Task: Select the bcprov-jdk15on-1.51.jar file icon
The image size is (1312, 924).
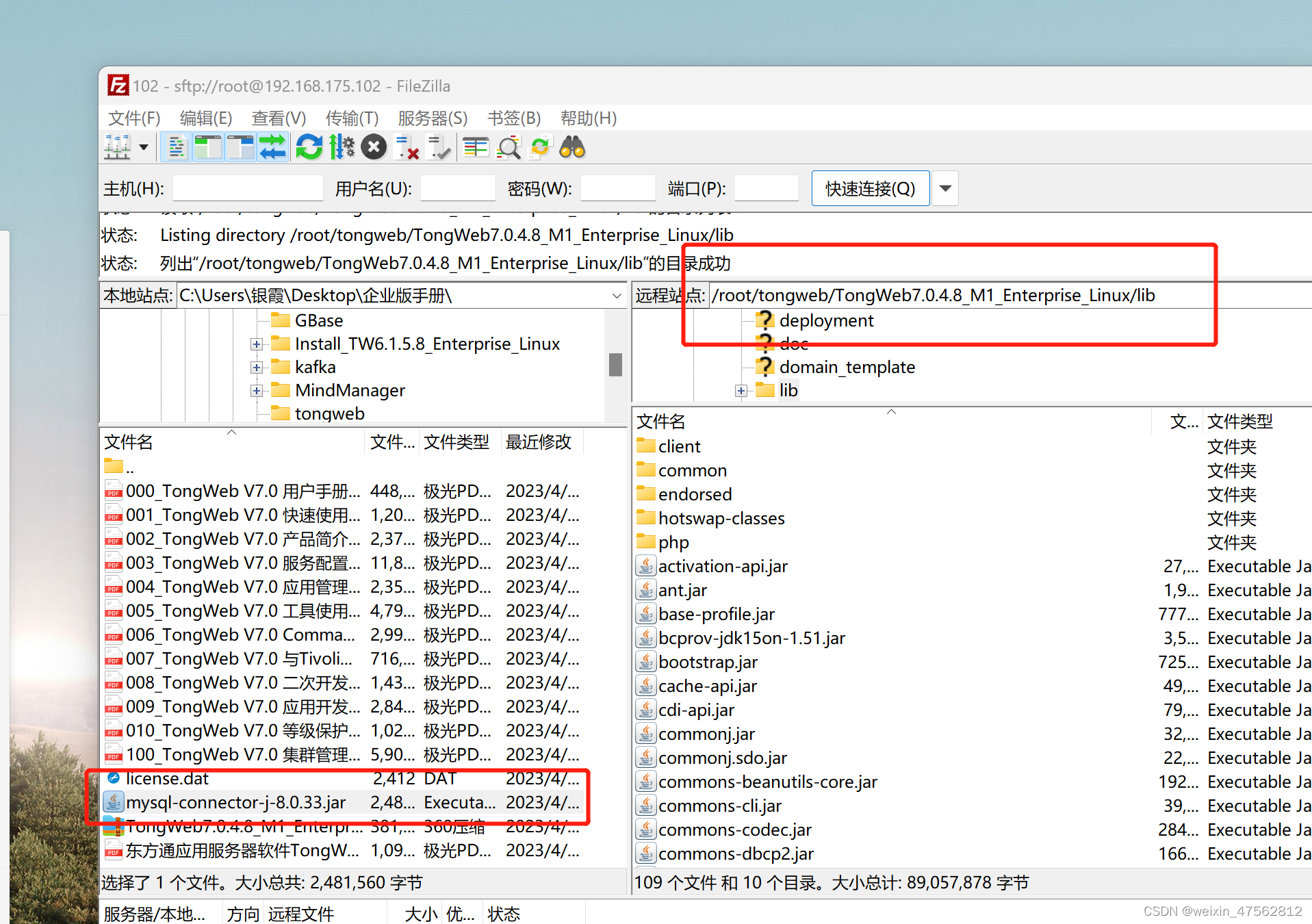Action: [645, 638]
